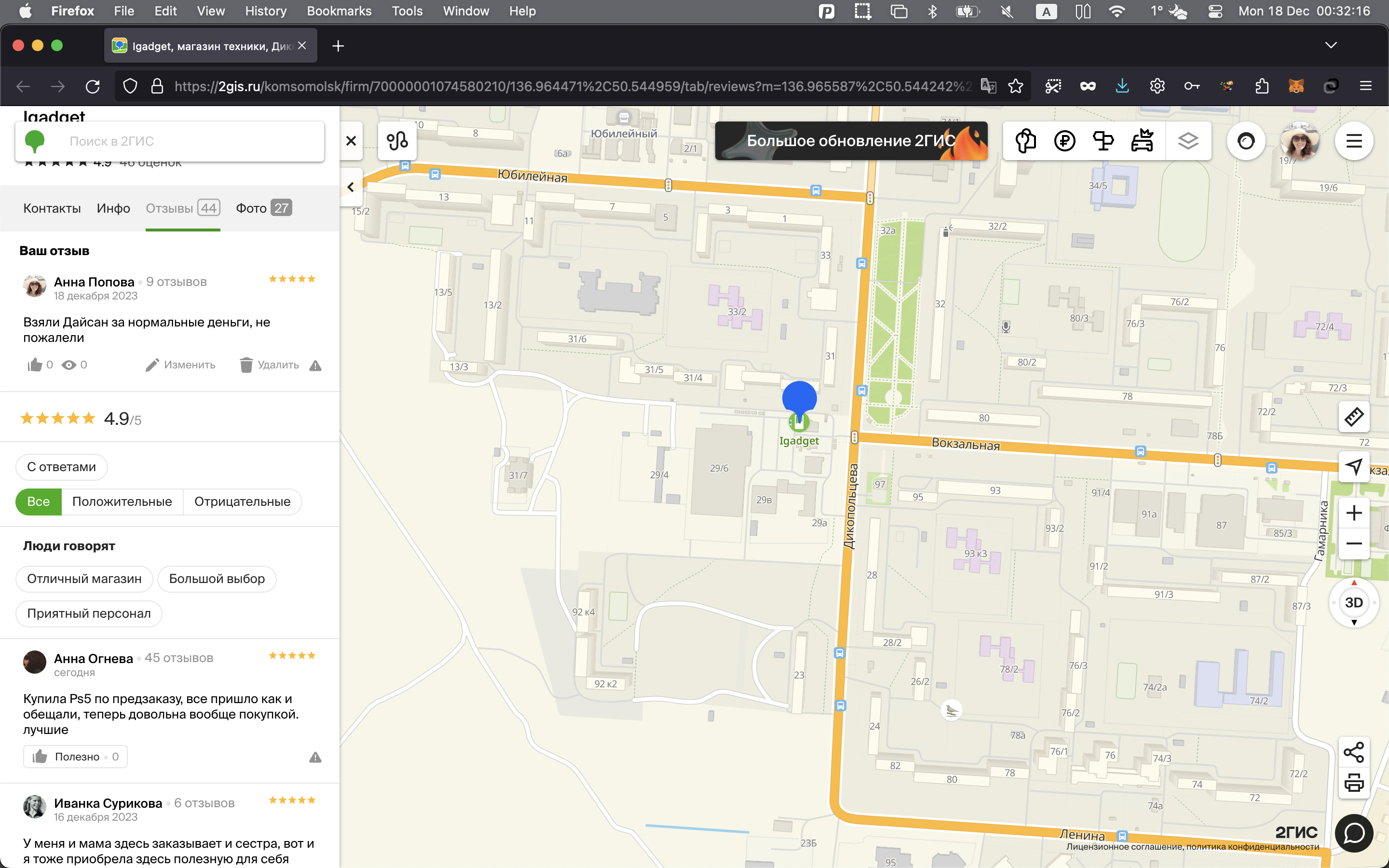The height and width of the screenshot is (868, 1389).
Task: Open the map layers stack icon
Action: point(1188,141)
